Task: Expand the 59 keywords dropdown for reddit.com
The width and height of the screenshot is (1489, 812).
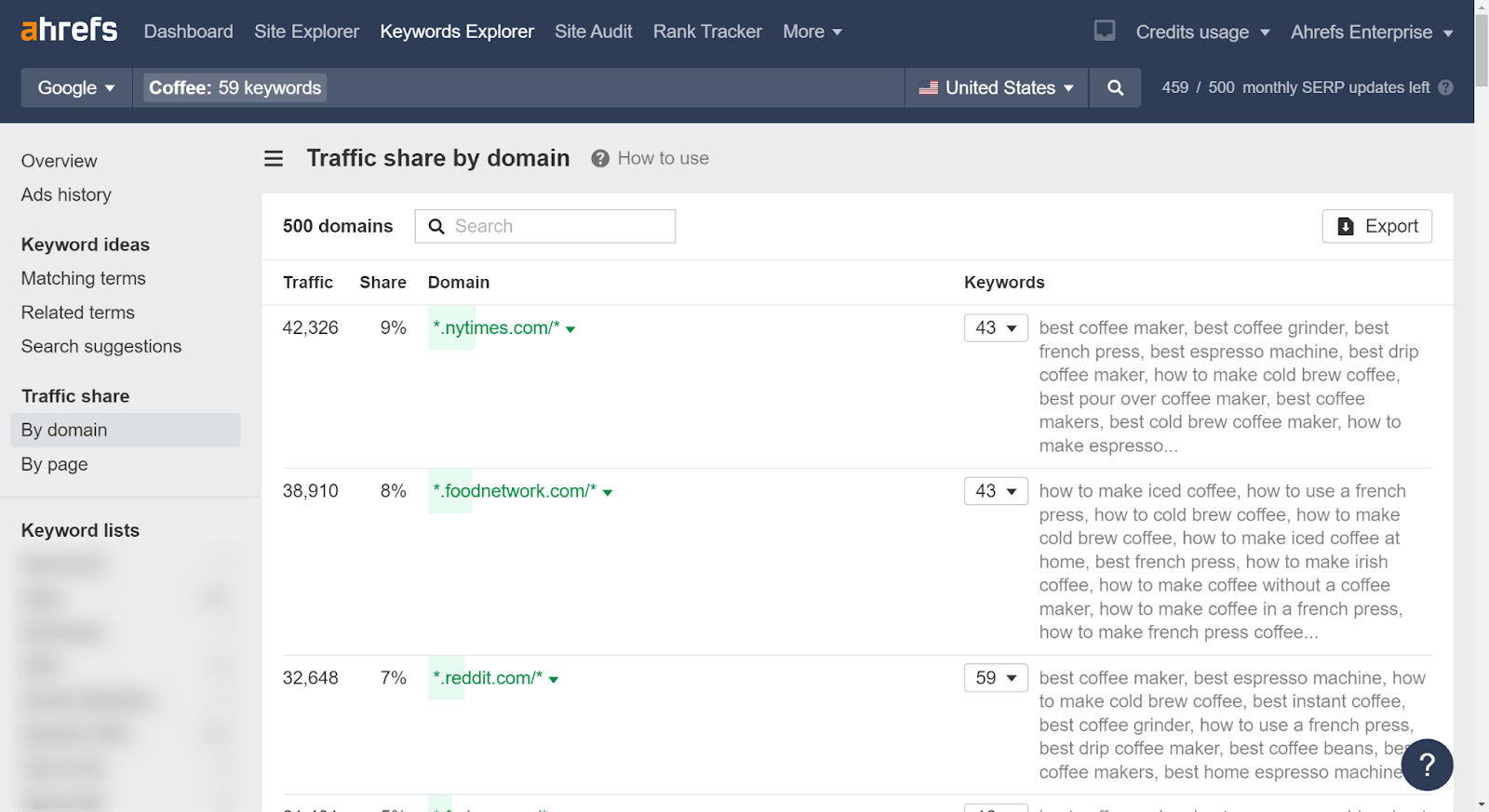Action: tap(996, 678)
